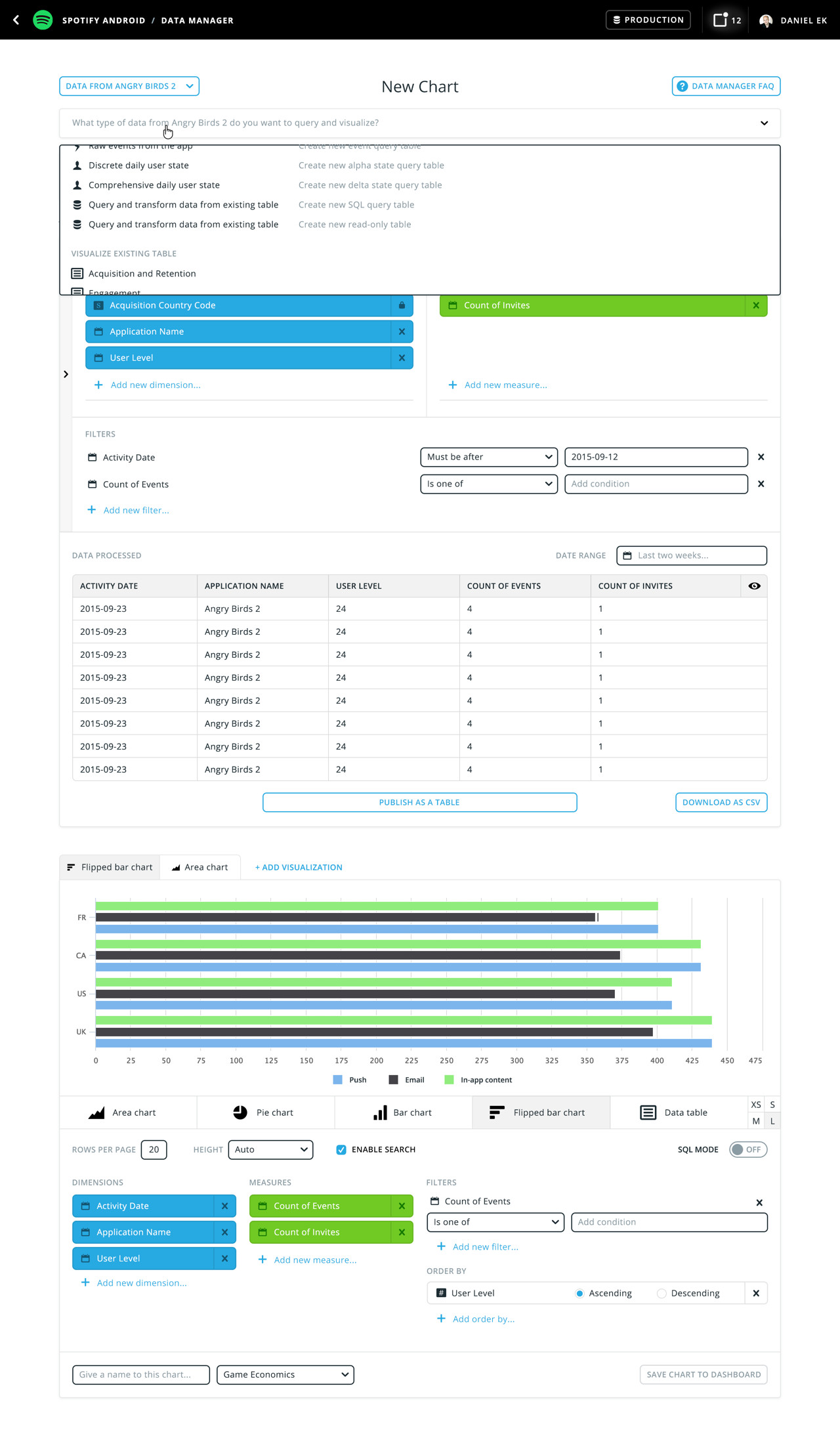
Task: Set chart size to S
Action: click(x=772, y=1105)
